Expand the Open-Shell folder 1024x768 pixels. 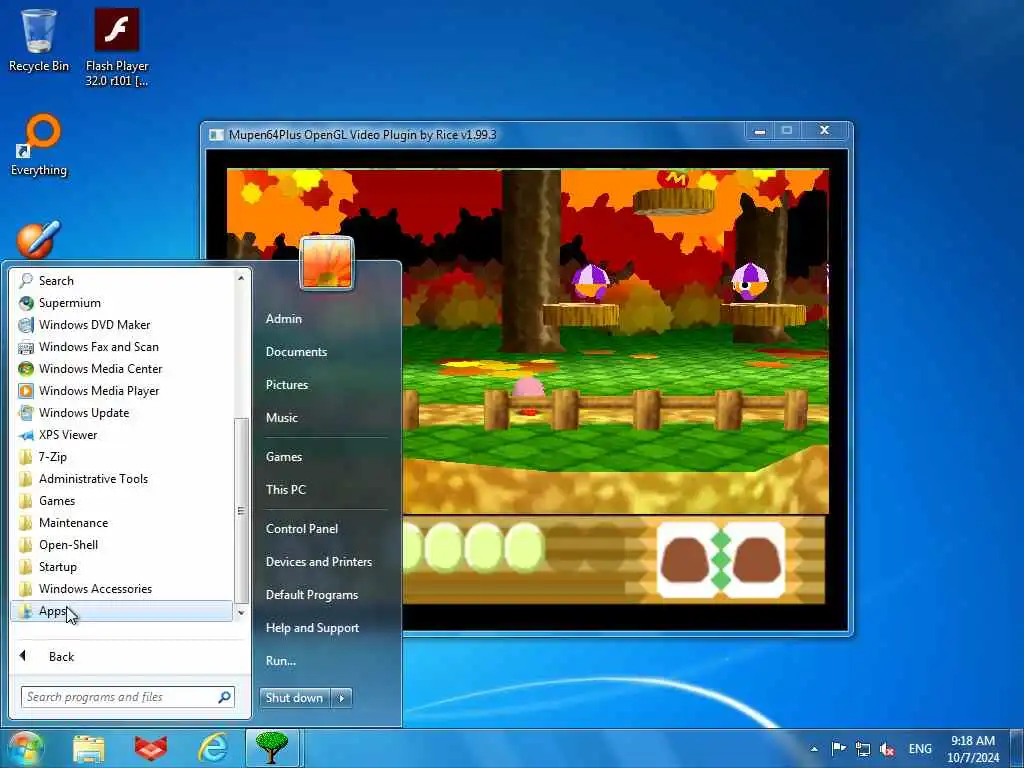point(121,545)
